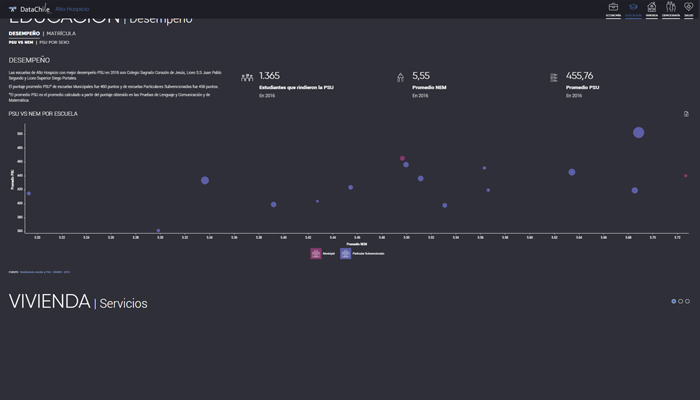
Task: Select the second Vivienda slide dot
Action: point(681,301)
